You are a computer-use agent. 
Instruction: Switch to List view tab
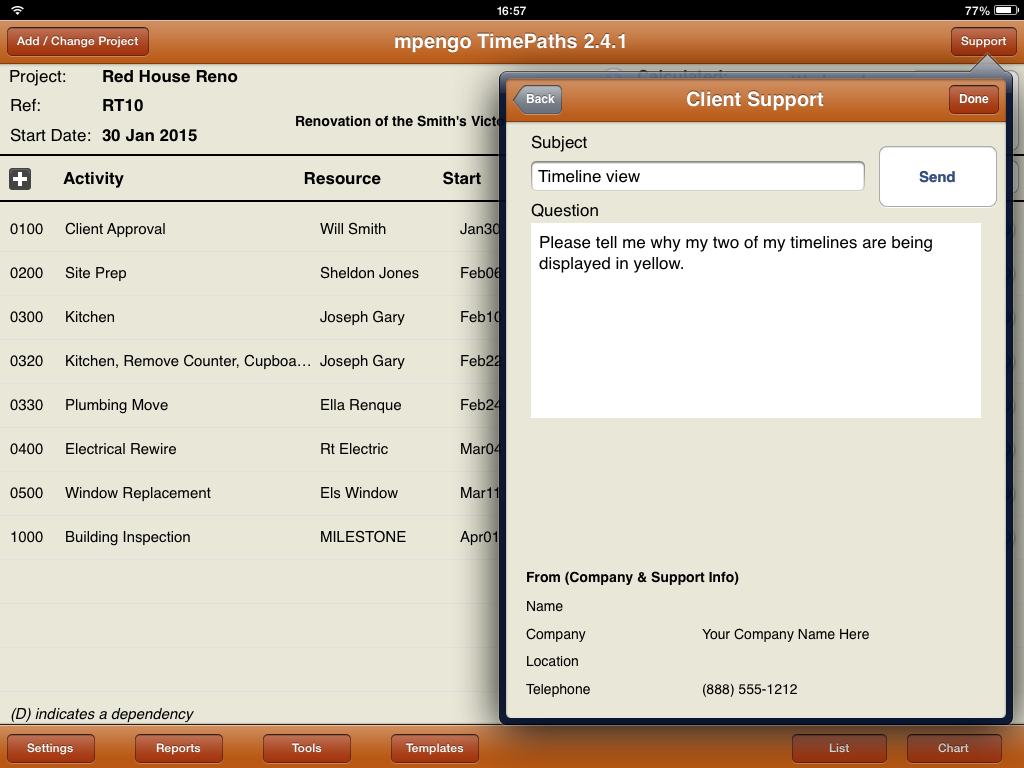pos(839,748)
